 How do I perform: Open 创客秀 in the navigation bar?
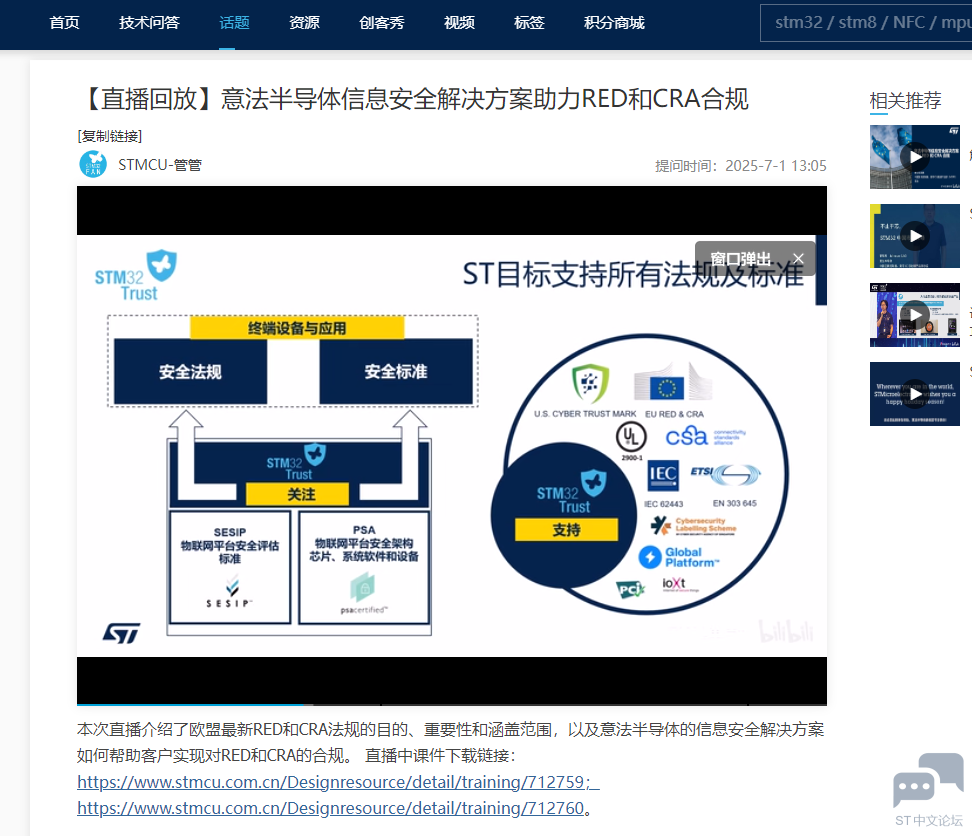coord(382,23)
